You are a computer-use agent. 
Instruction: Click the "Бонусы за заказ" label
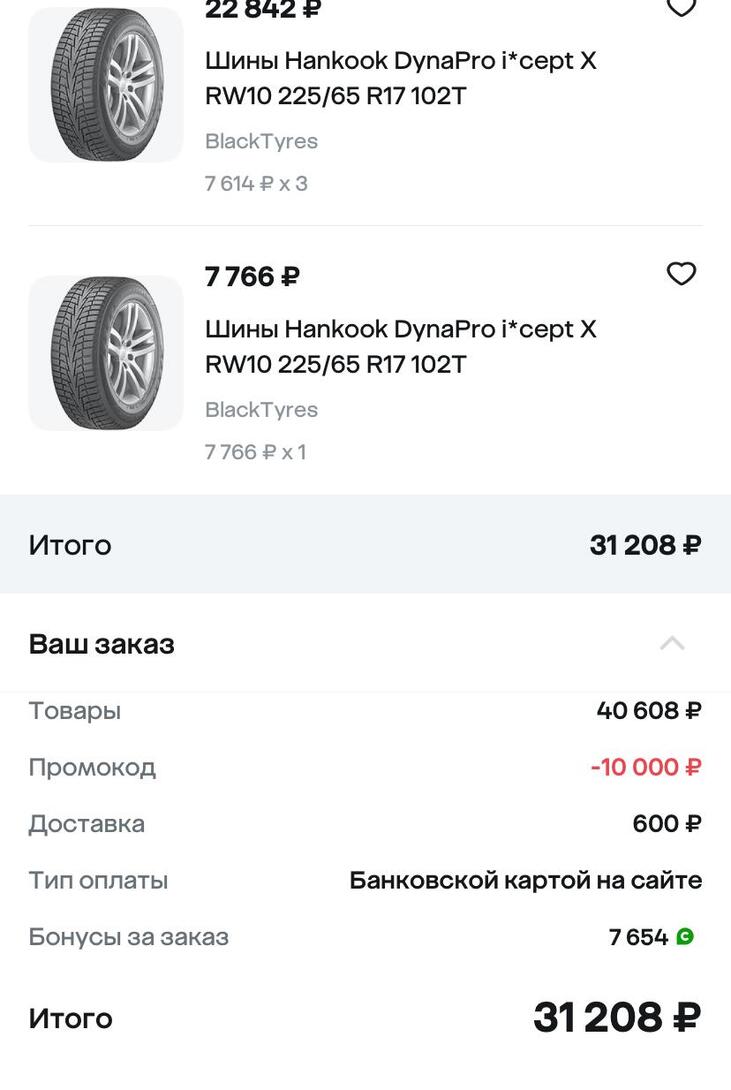(x=129, y=937)
